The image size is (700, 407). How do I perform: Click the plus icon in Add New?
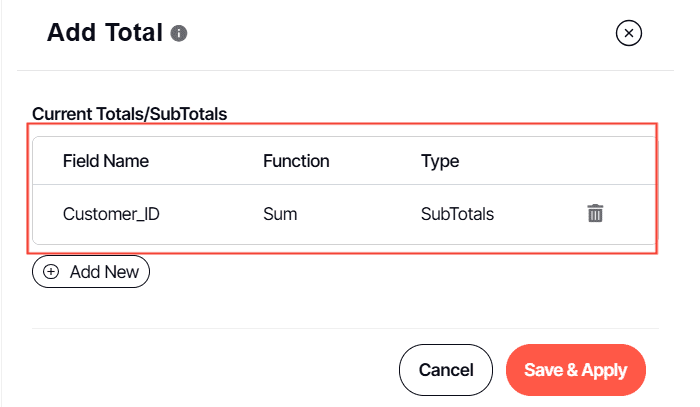coord(52,271)
